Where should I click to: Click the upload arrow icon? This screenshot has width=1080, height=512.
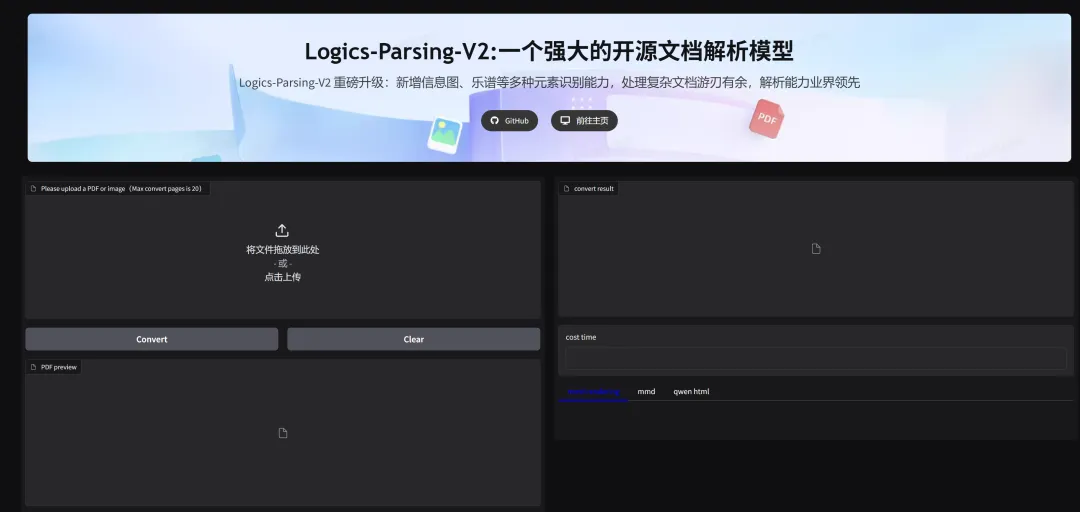[282, 231]
